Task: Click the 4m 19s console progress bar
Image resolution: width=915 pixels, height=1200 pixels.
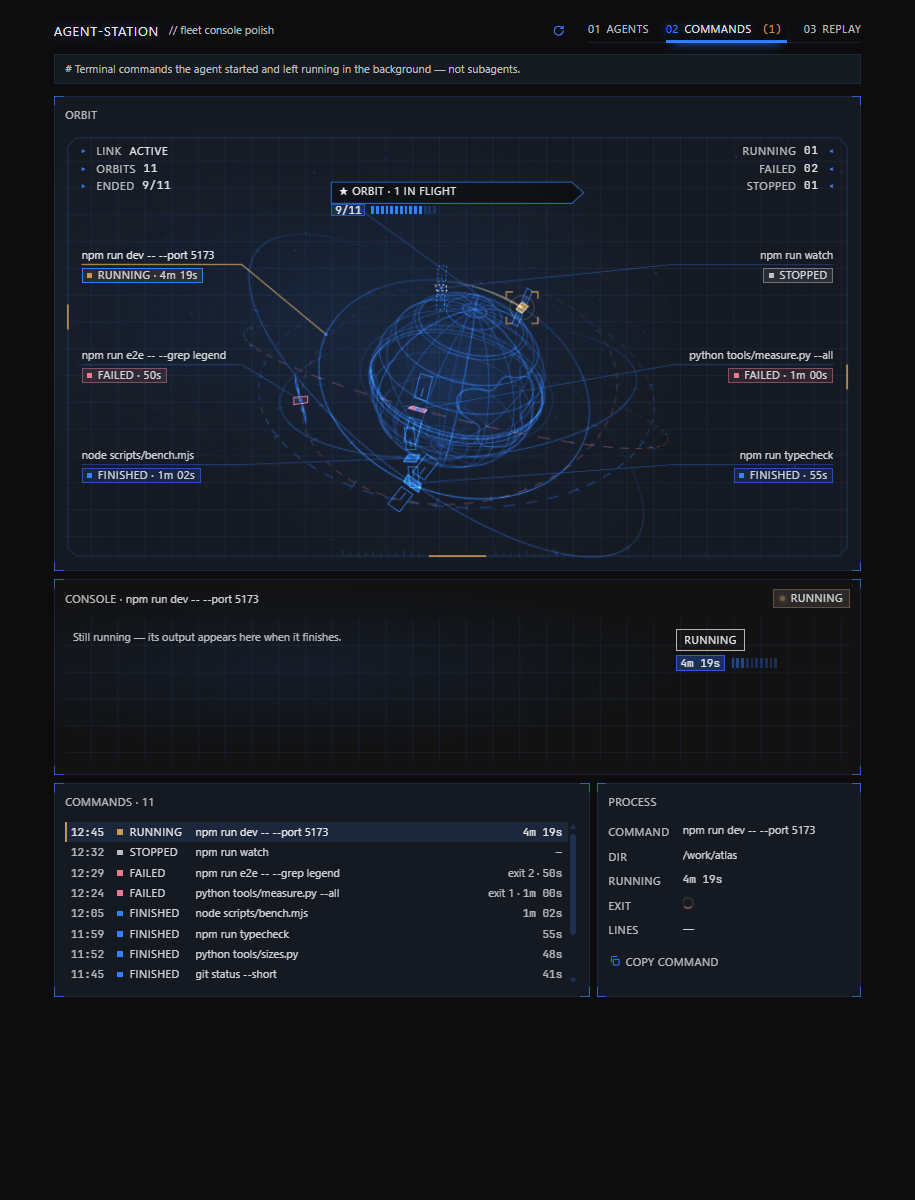Action: point(727,663)
